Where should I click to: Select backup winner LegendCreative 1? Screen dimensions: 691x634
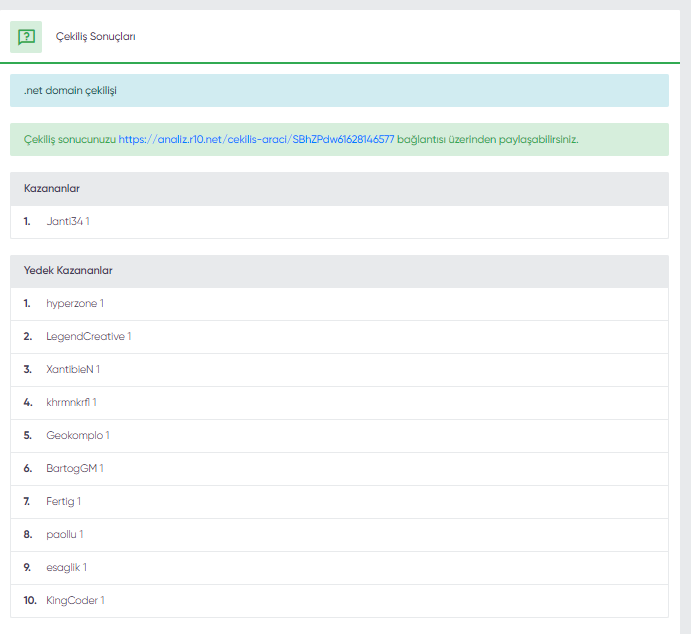pyautogui.click(x=339, y=337)
